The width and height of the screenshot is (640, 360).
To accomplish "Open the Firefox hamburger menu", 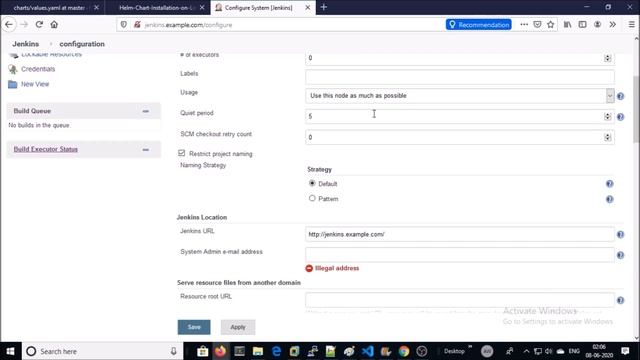I will pyautogui.click(x=631, y=24).
